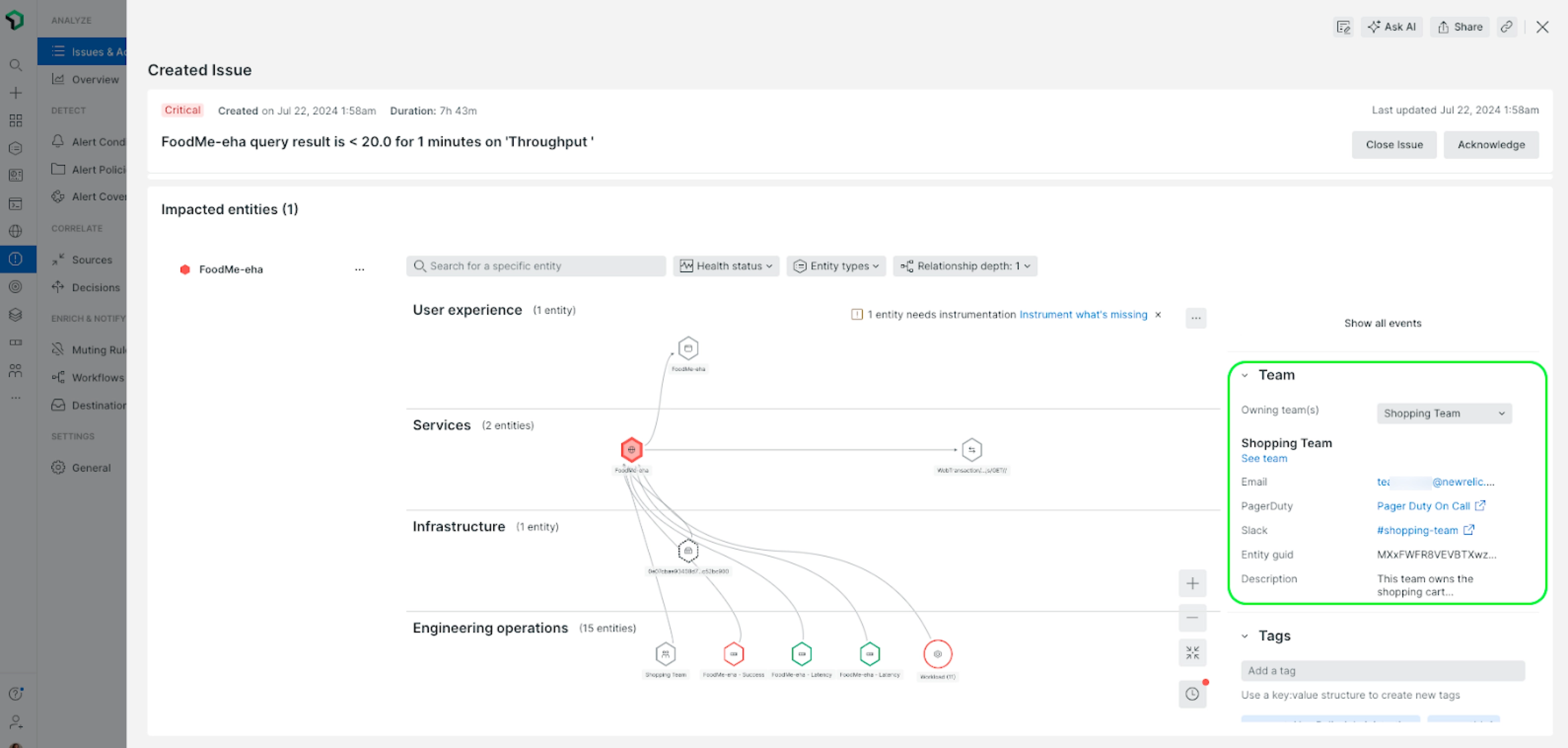Collapse the Team section chevron
Viewport: 1568px width, 748px height.
click(1245, 375)
